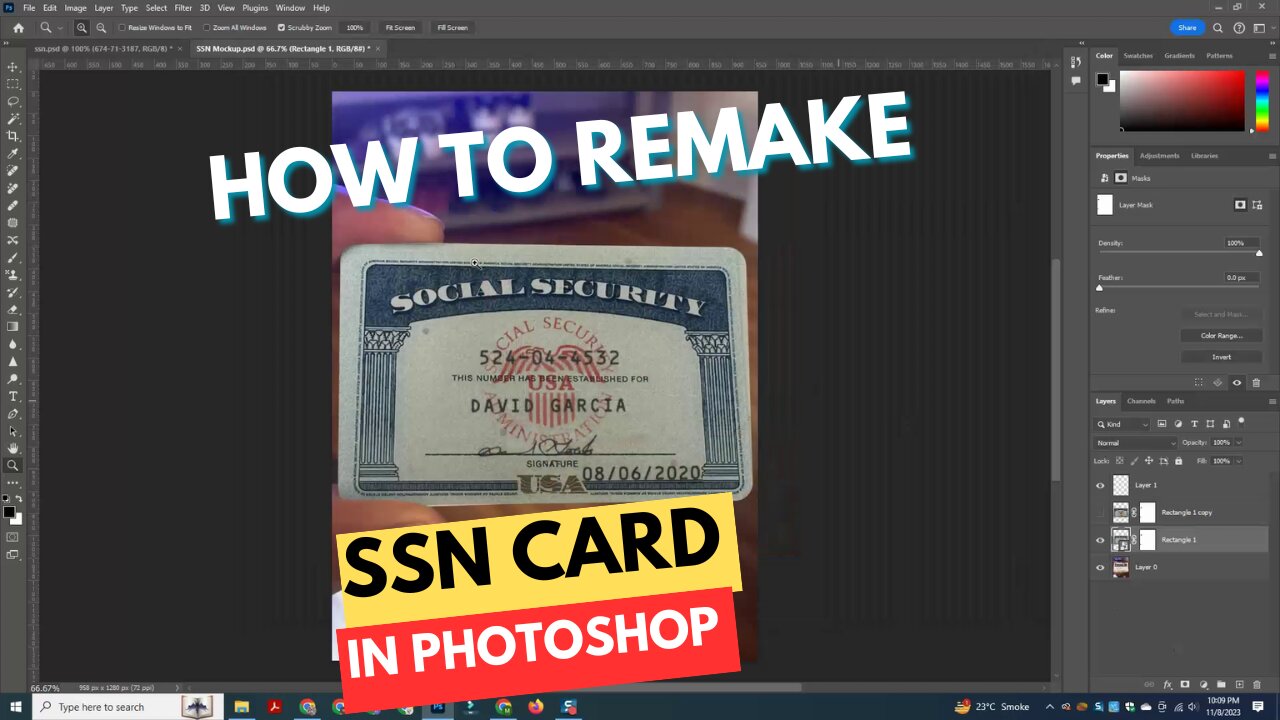This screenshot has width=1280, height=720.
Task: Click the Add layer style fx icon
Action: [1167, 685]
